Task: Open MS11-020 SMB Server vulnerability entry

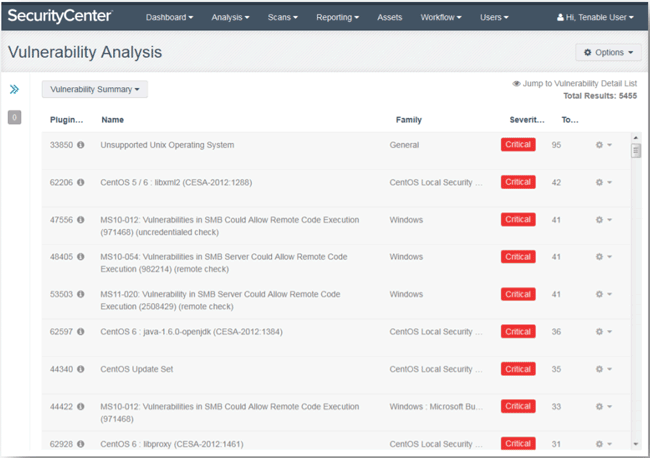Action: point(220,300)
